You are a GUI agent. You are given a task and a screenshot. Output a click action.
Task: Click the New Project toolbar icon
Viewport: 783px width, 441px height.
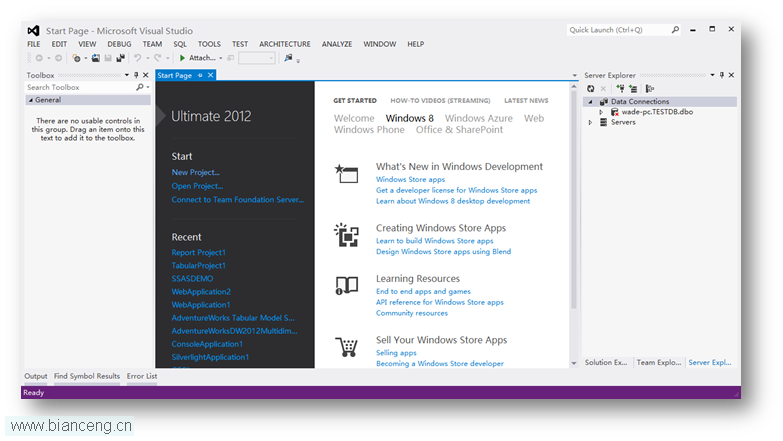point(76,58)
